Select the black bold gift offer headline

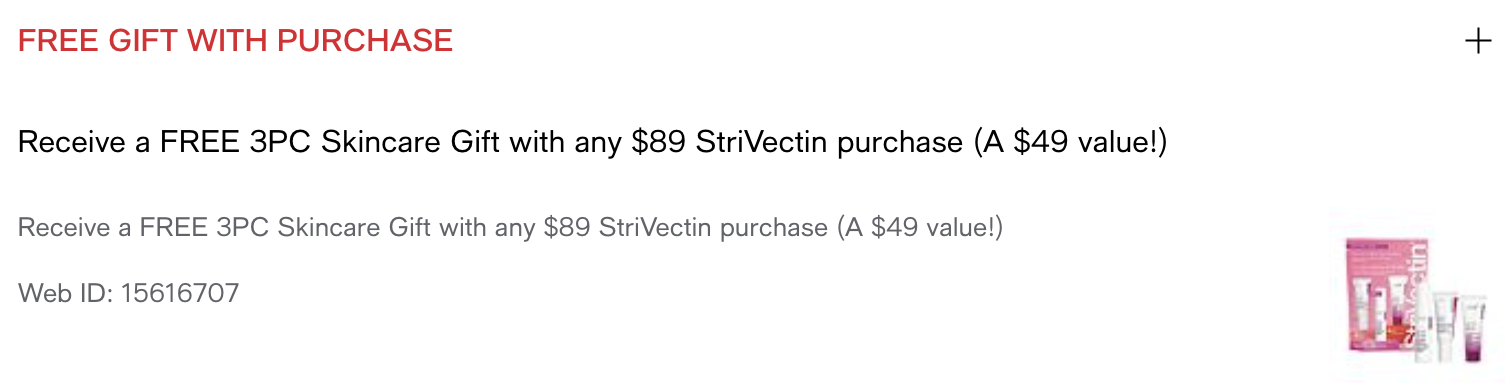click(593, 143)
